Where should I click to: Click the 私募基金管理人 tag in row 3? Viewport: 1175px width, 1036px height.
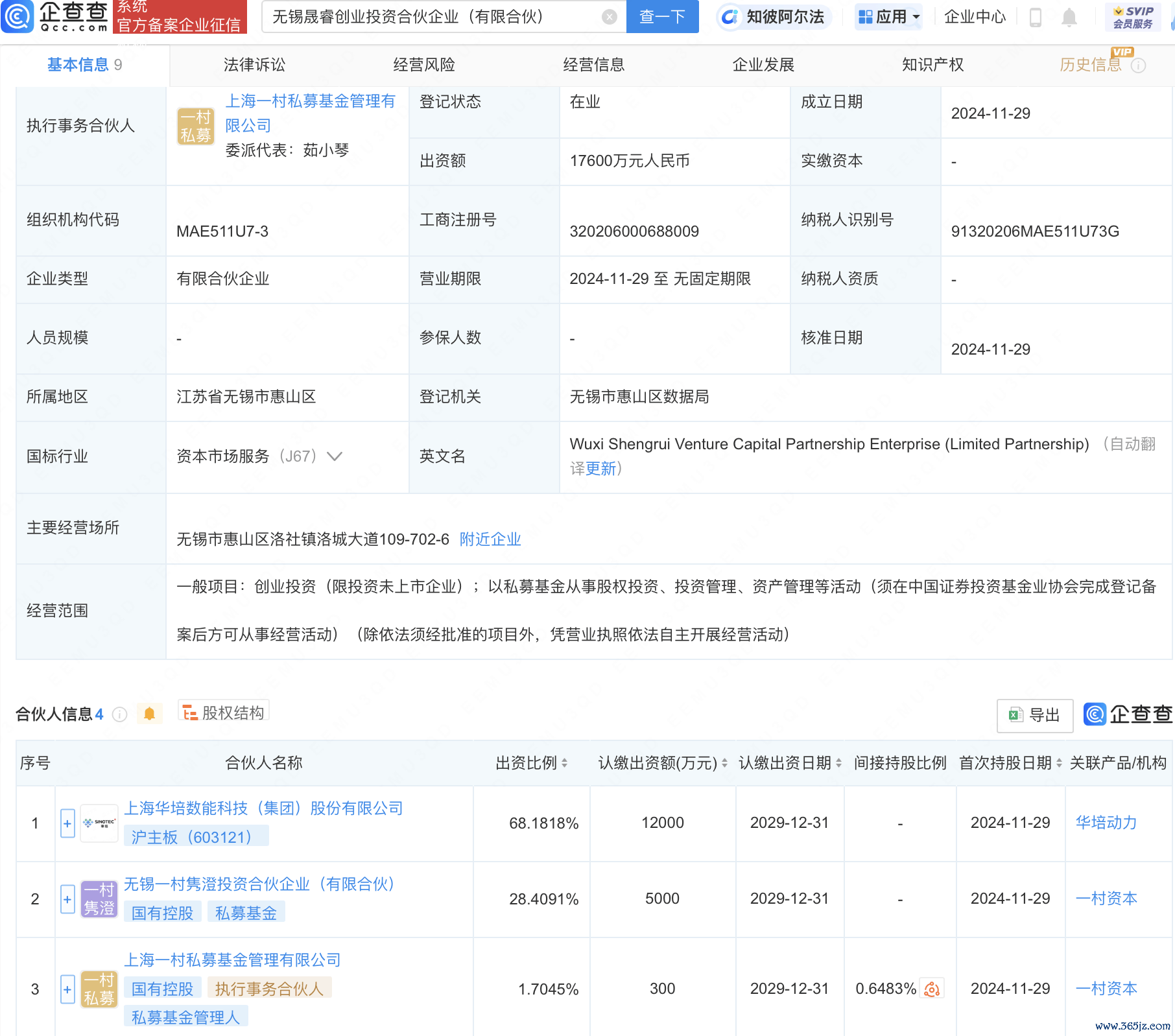point(185,1017)
